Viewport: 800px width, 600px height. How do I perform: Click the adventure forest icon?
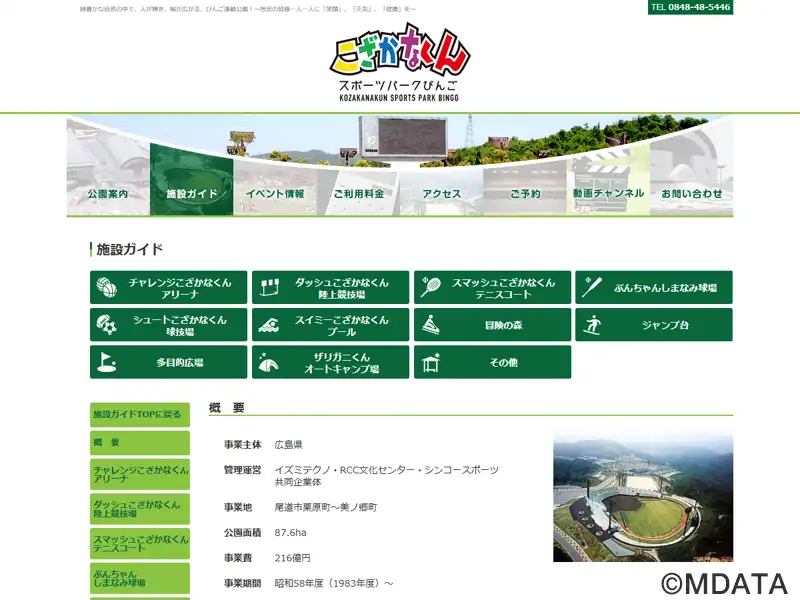point(431,324)
